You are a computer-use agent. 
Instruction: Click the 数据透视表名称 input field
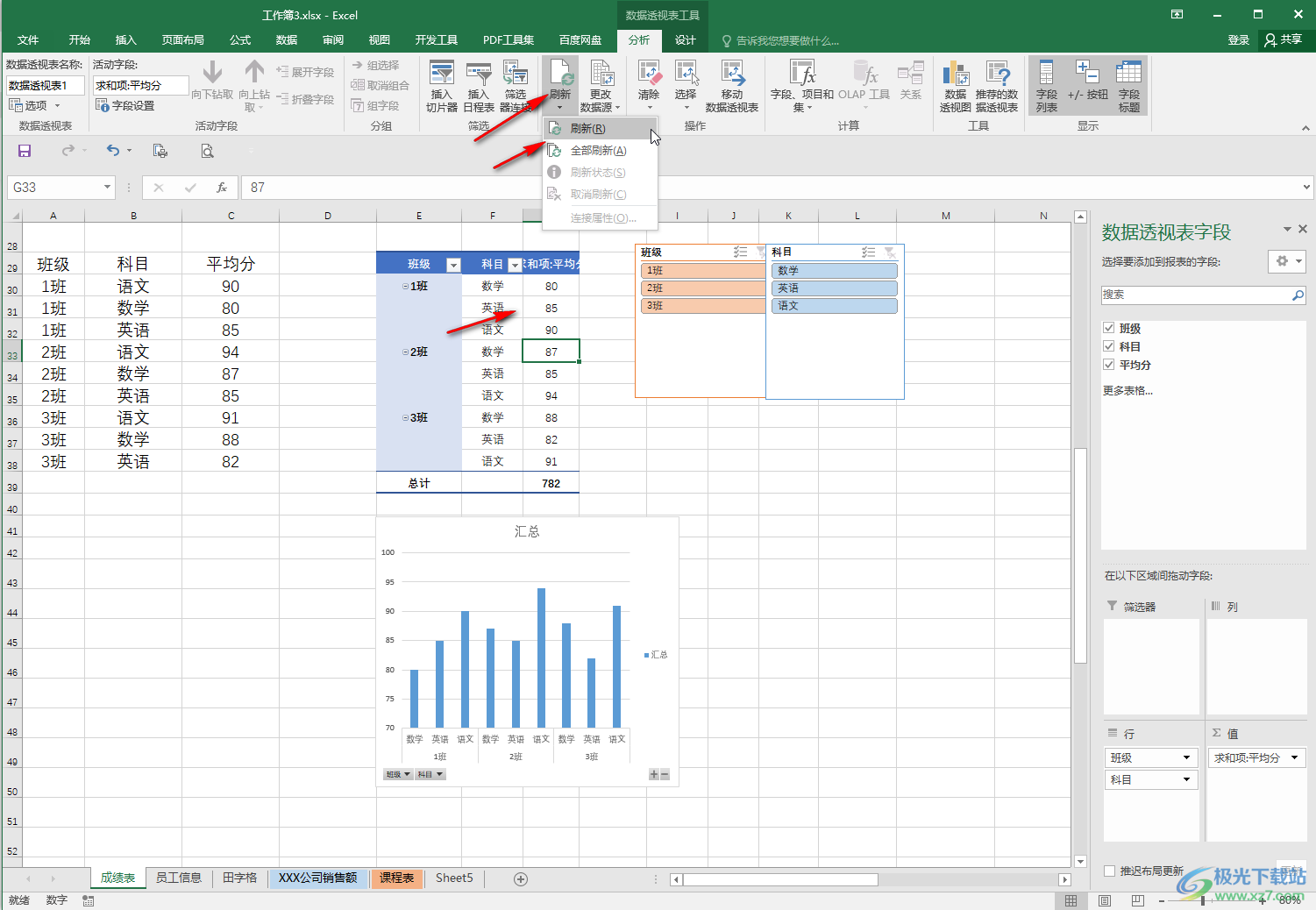click(x=46, y=85)
